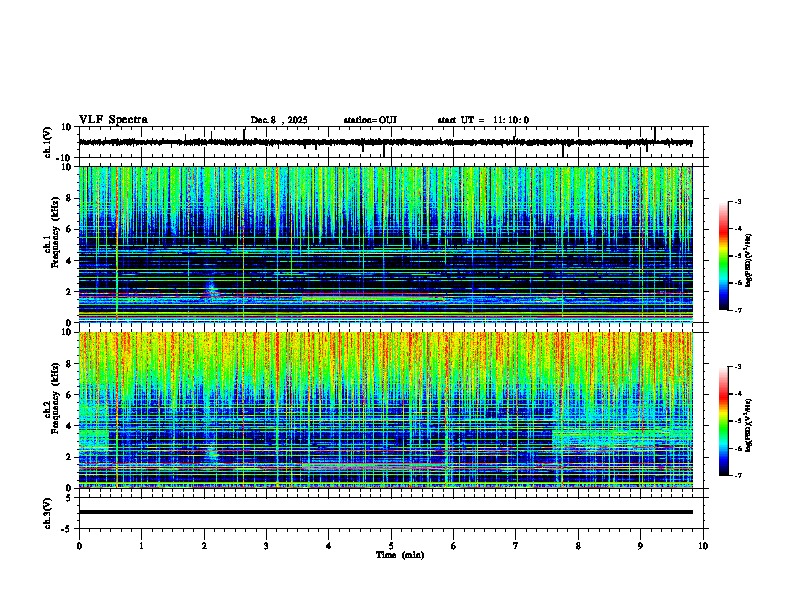Click time axis tick label '10'
Viewport: 792px width, 612px height.
pos(703,546)
